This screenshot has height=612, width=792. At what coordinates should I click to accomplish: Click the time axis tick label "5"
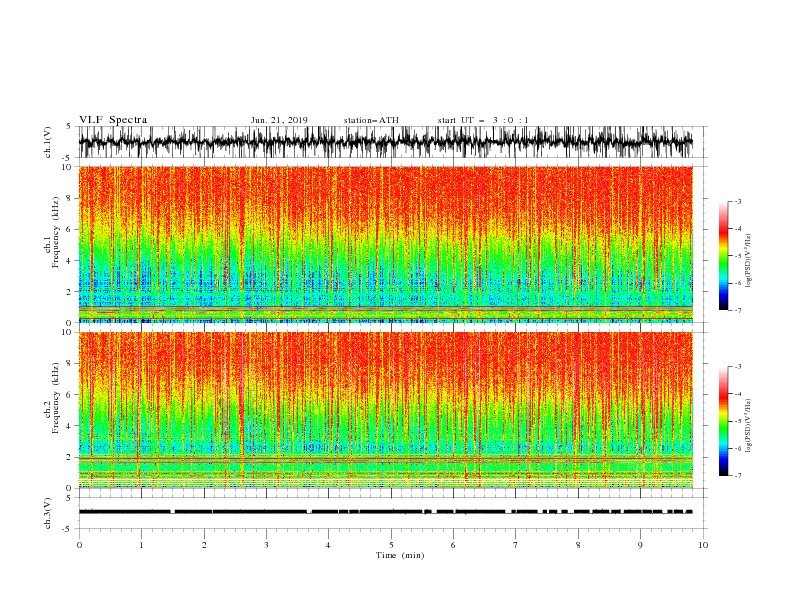(391, 545)
